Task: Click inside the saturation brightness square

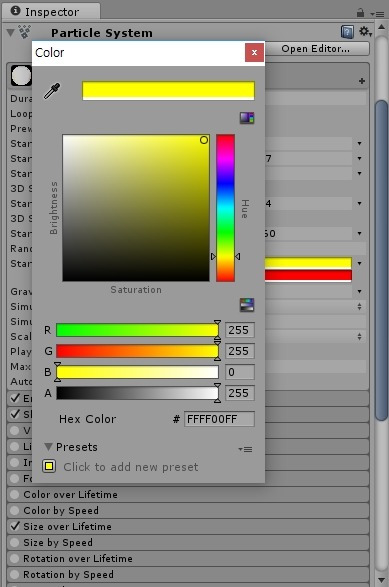Action: 136,208
